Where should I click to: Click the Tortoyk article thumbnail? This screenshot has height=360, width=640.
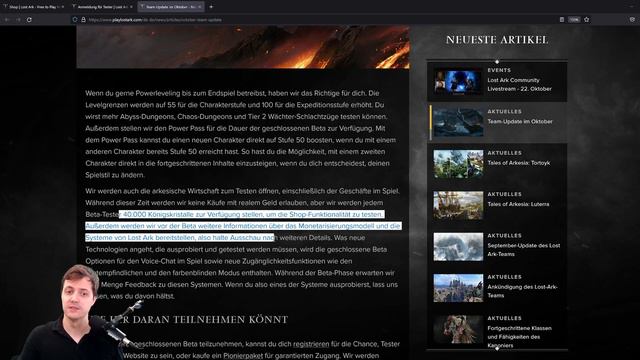pos(458,164)
